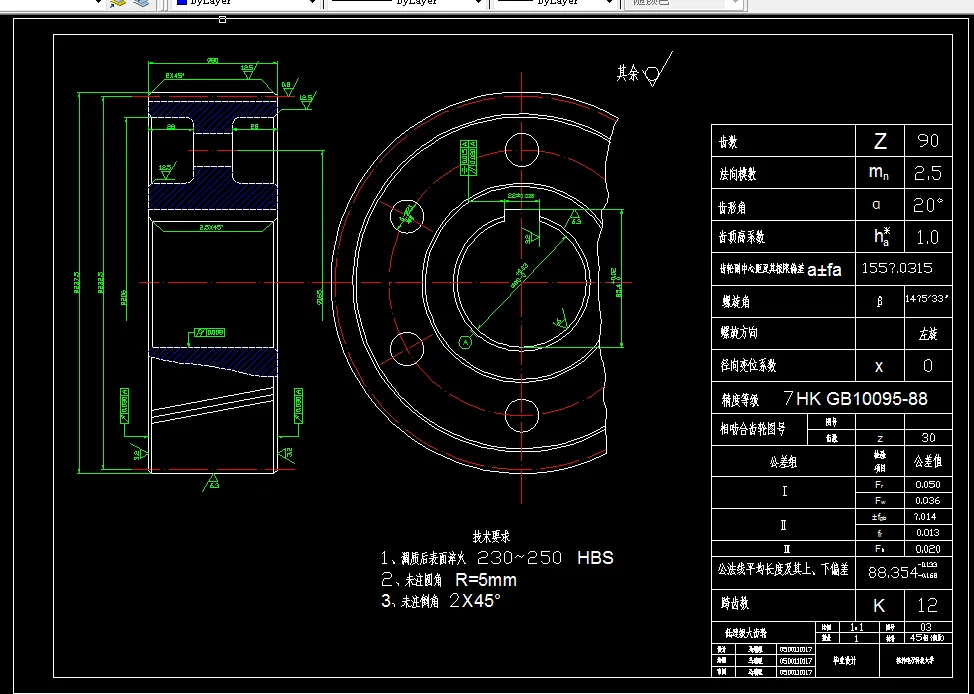Select the normal module value "2.5"
This screenshot has width=974, height=694.
tap(928, 173)
